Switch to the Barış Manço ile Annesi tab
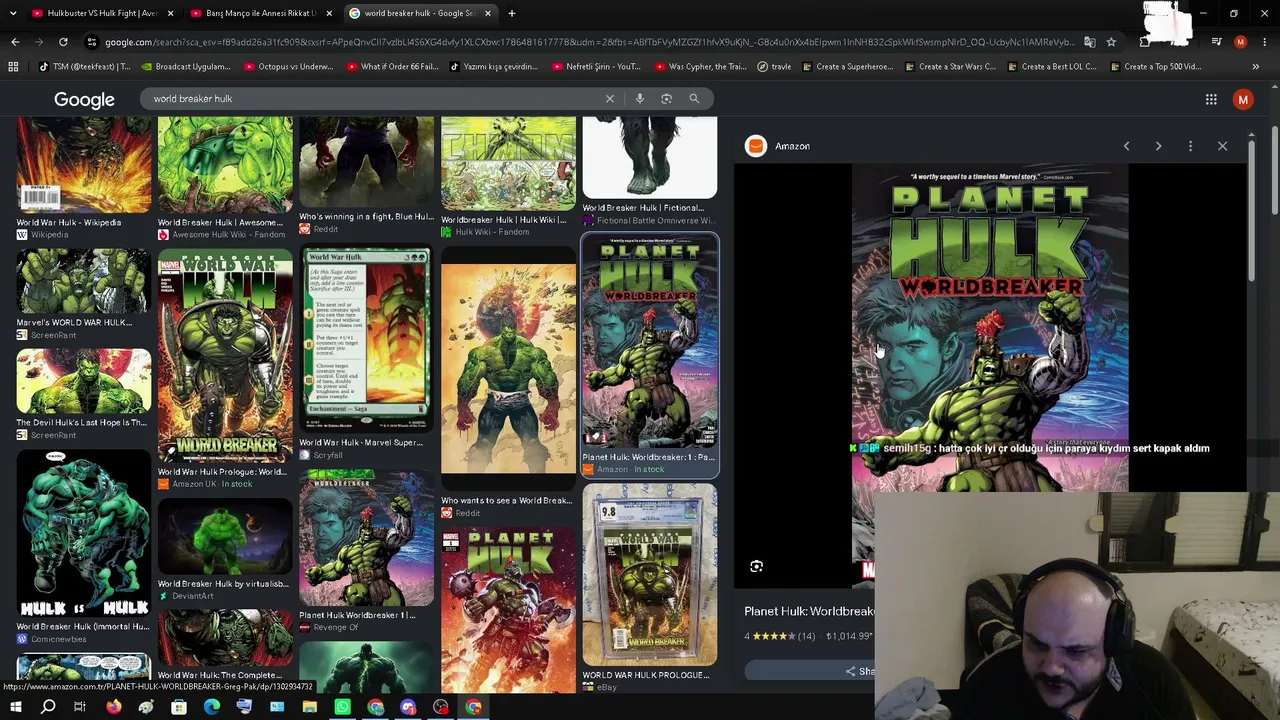Image resolution: width=1280 pixels, height=720 pixels. (x=260, y=13)
